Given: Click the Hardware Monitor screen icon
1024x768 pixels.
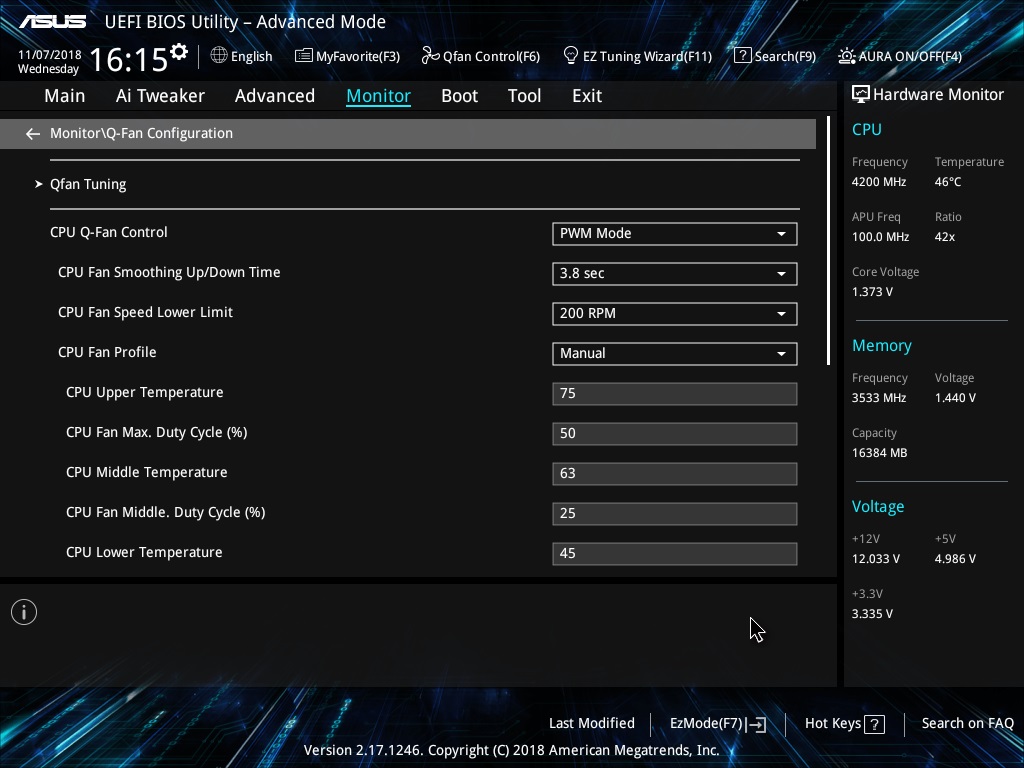Looking at the screenshot, I should [861, 95].
